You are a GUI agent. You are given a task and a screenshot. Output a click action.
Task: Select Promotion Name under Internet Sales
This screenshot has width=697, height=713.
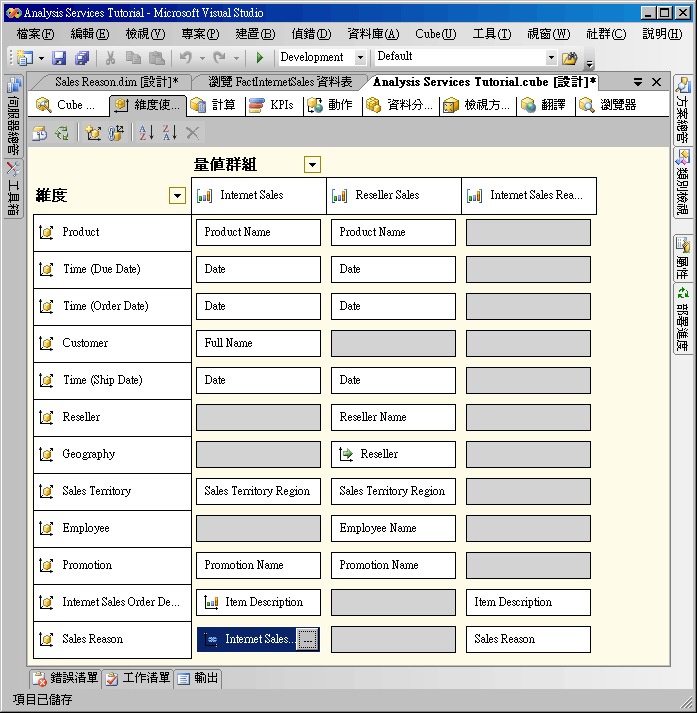(258, 565)
